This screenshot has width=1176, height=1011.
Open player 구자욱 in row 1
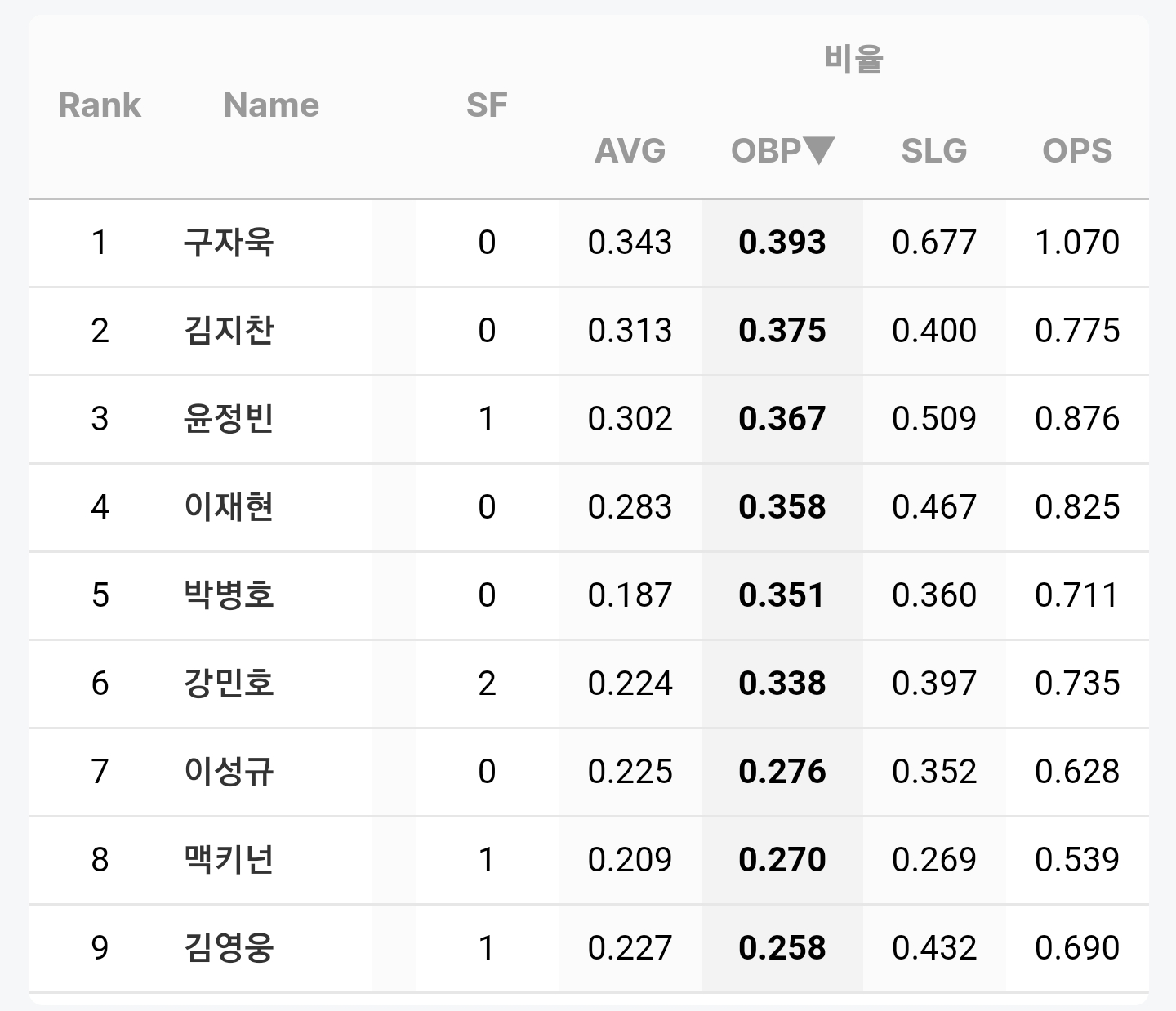point(229,242)
